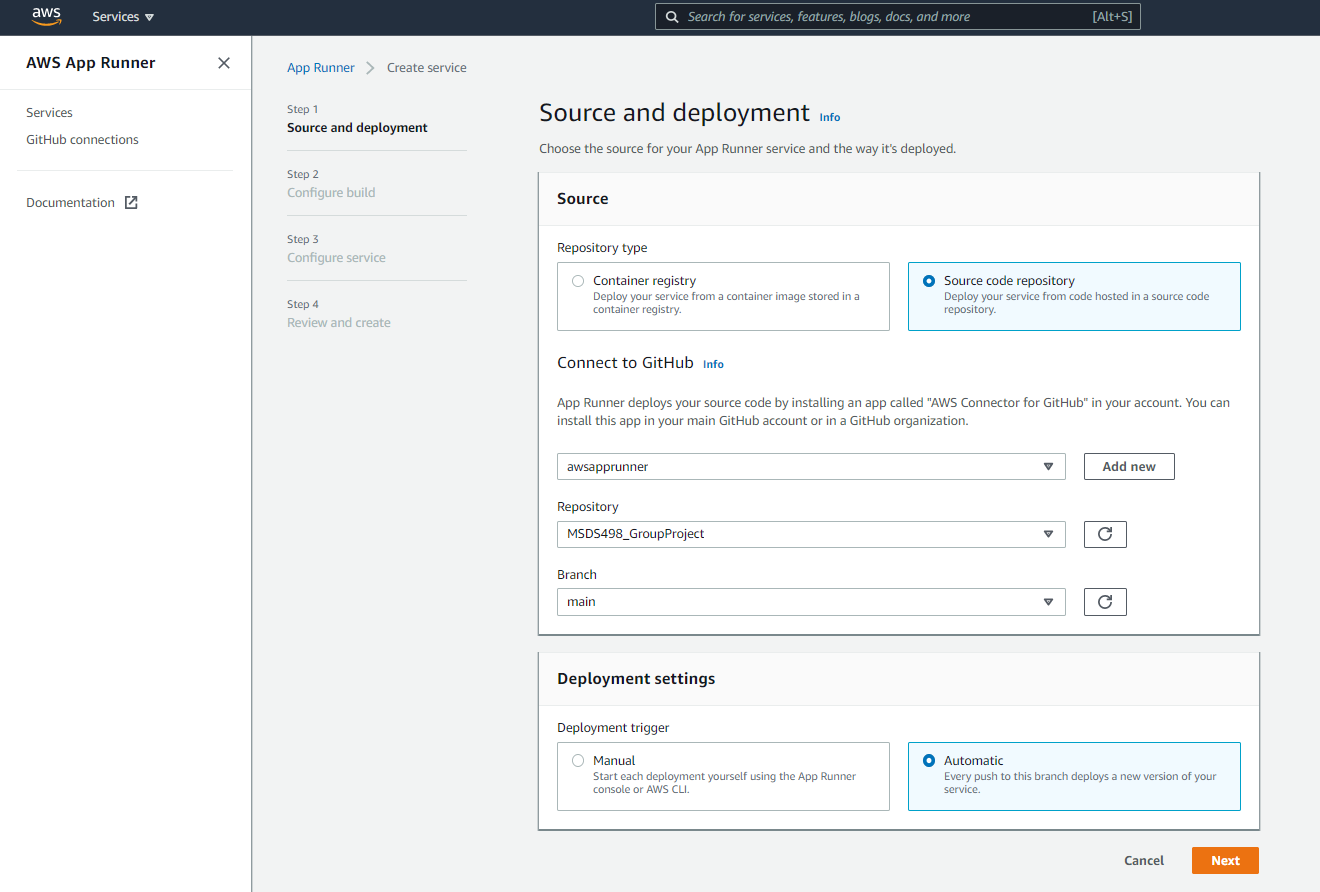Open Info link beside Source and deployment
1320x892 pixels.
(830, 117)
